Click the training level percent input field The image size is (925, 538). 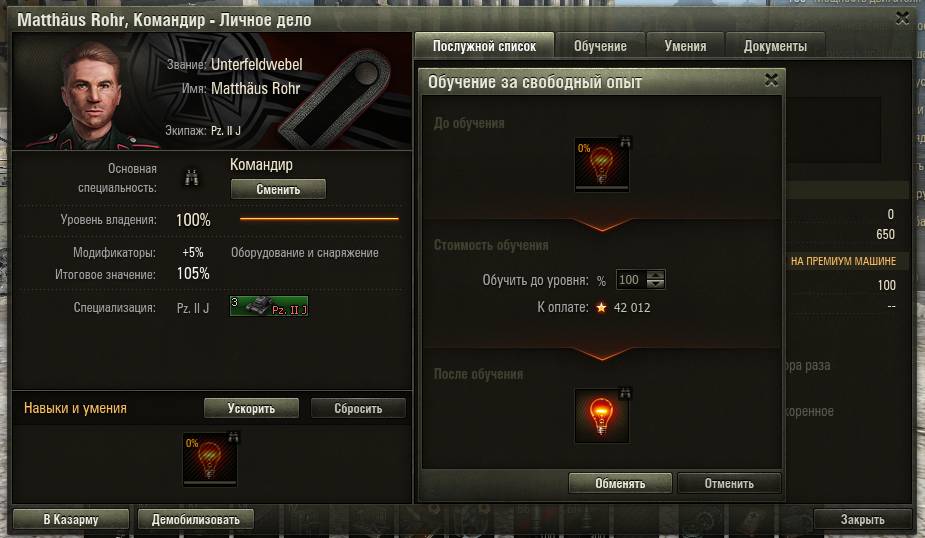[x=631, y=280]
